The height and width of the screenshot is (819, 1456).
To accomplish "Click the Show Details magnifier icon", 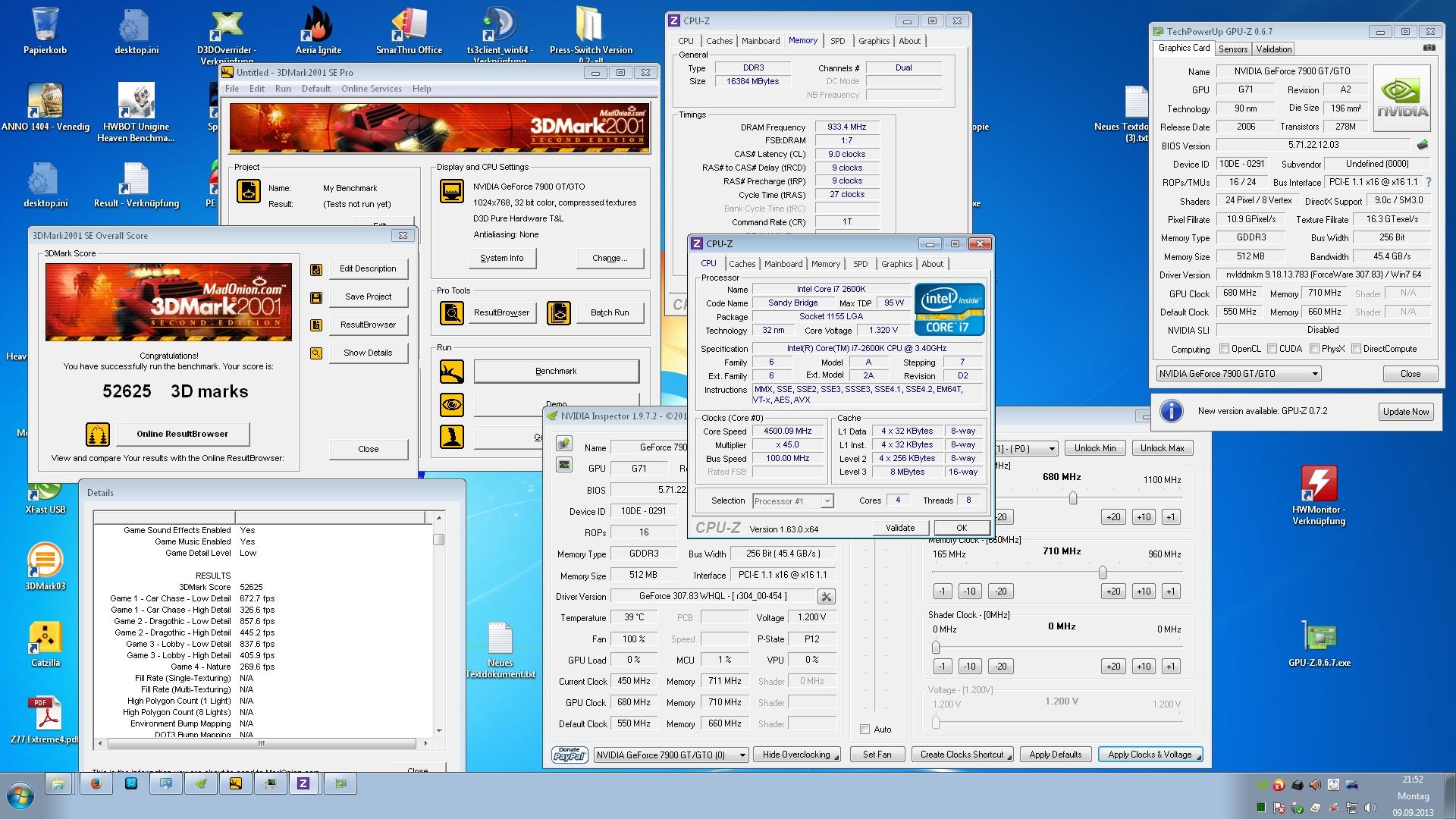I will point(316,353).
